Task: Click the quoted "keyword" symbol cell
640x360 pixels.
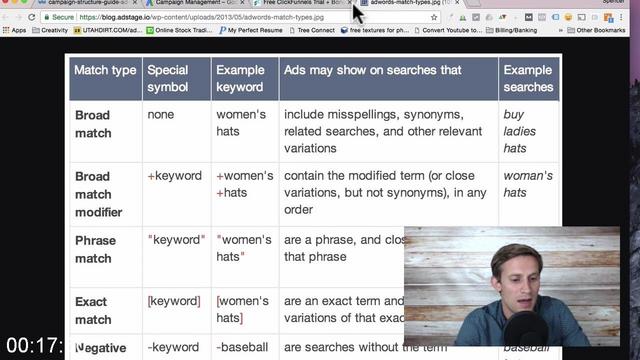Action: pos(176,240)
